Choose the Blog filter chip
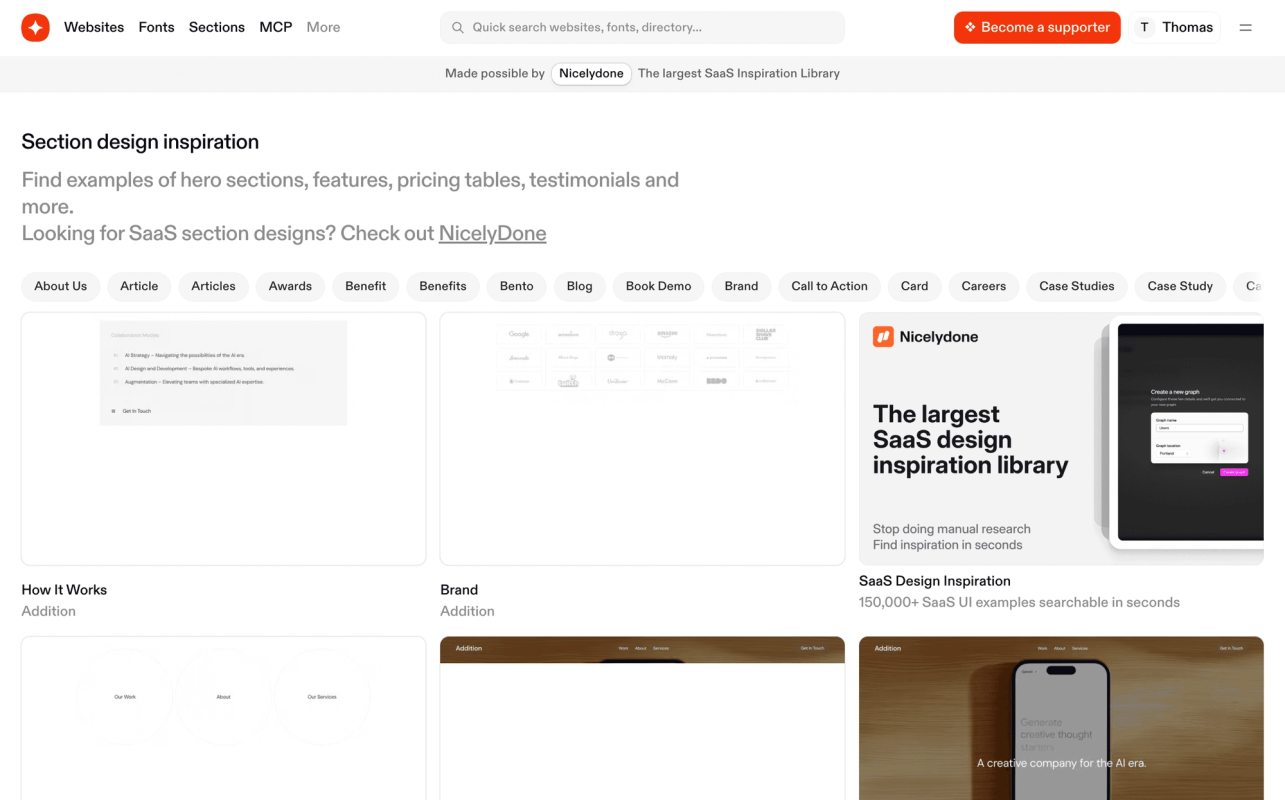 tap(580, 286)
